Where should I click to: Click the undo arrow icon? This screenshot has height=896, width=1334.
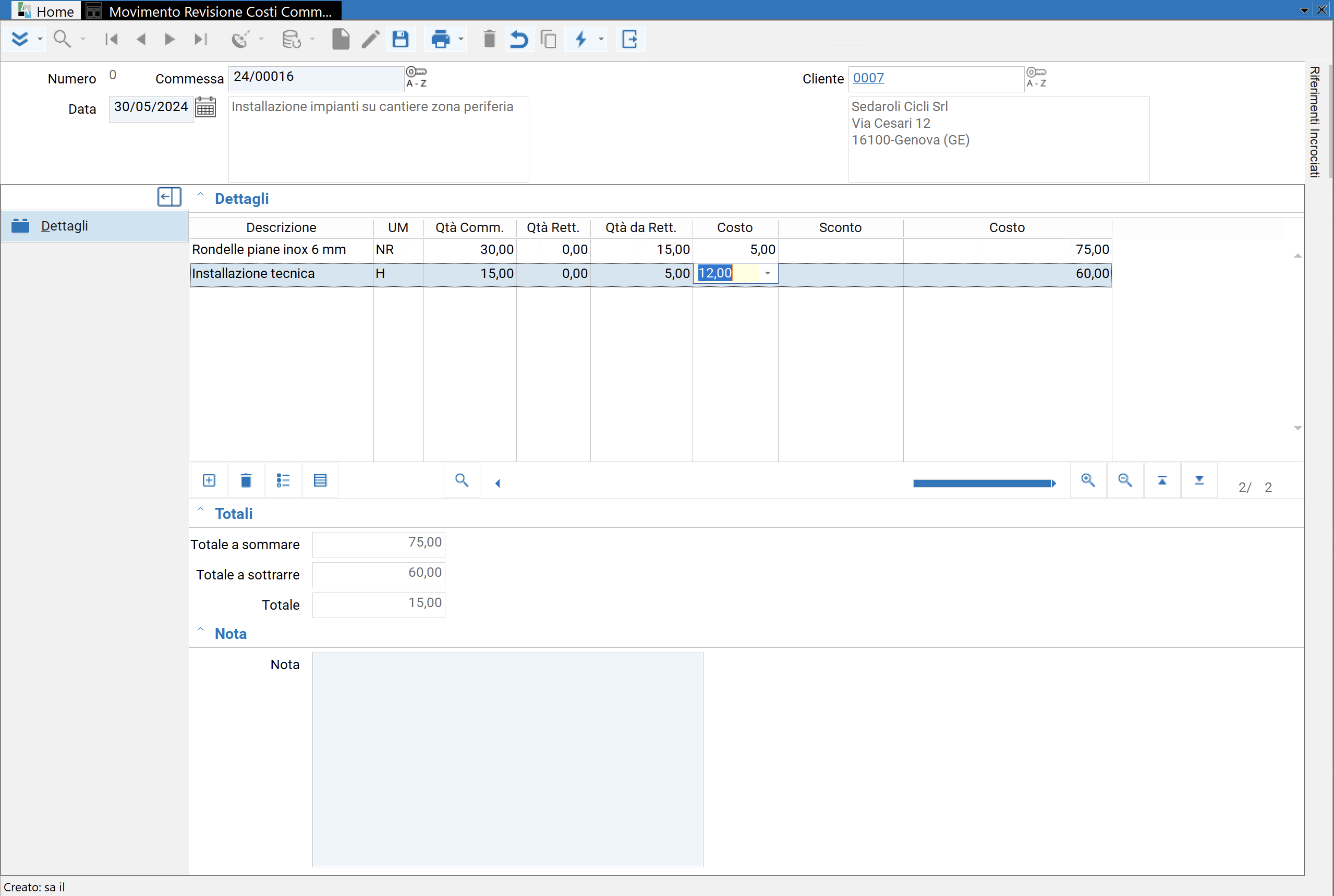(519, 39)
